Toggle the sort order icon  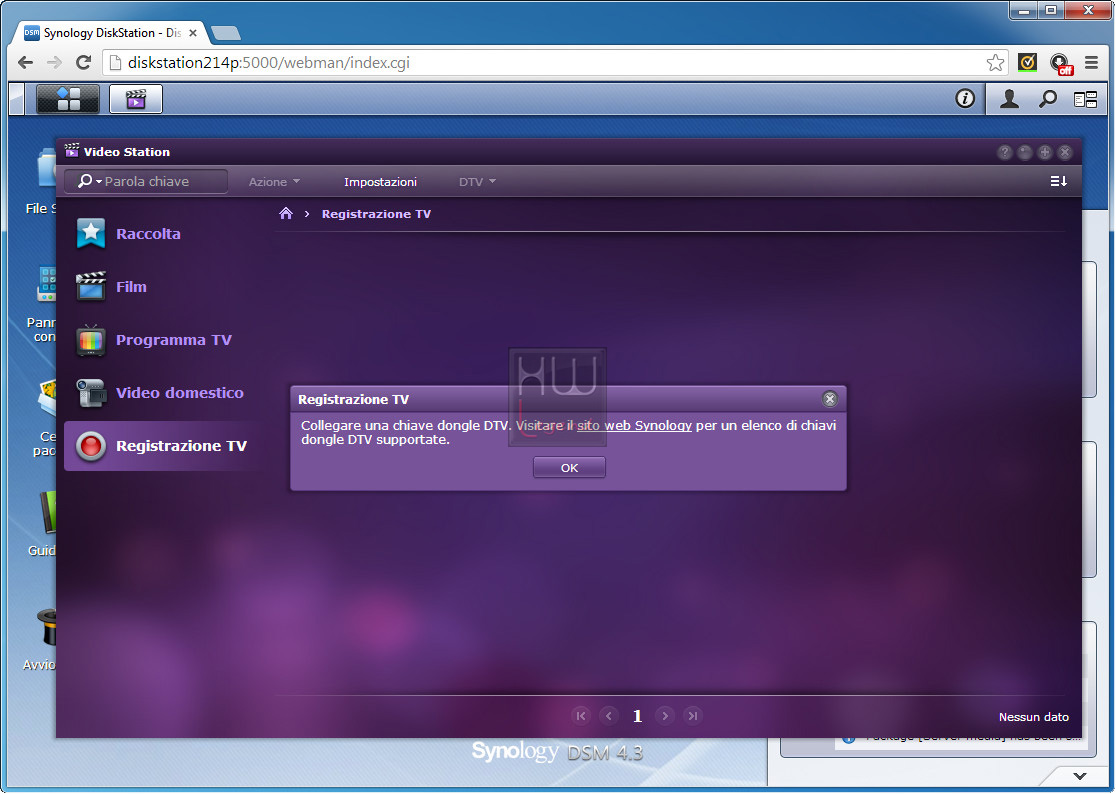coord(1058,181)
